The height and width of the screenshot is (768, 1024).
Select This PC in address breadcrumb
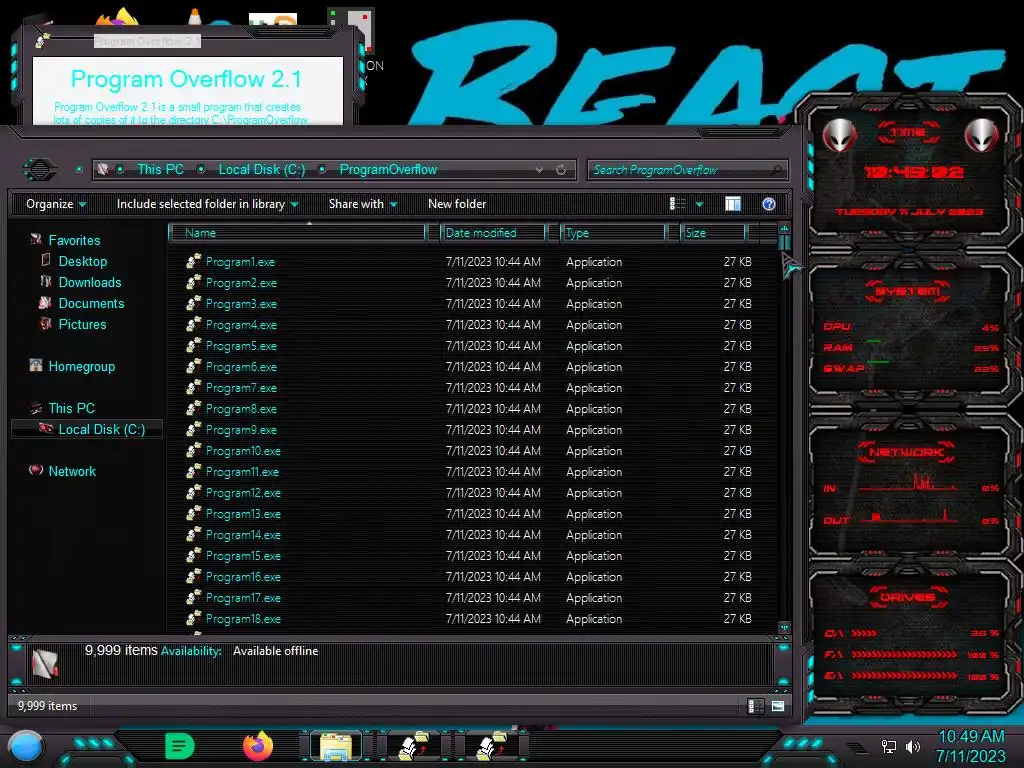point(160,170)
